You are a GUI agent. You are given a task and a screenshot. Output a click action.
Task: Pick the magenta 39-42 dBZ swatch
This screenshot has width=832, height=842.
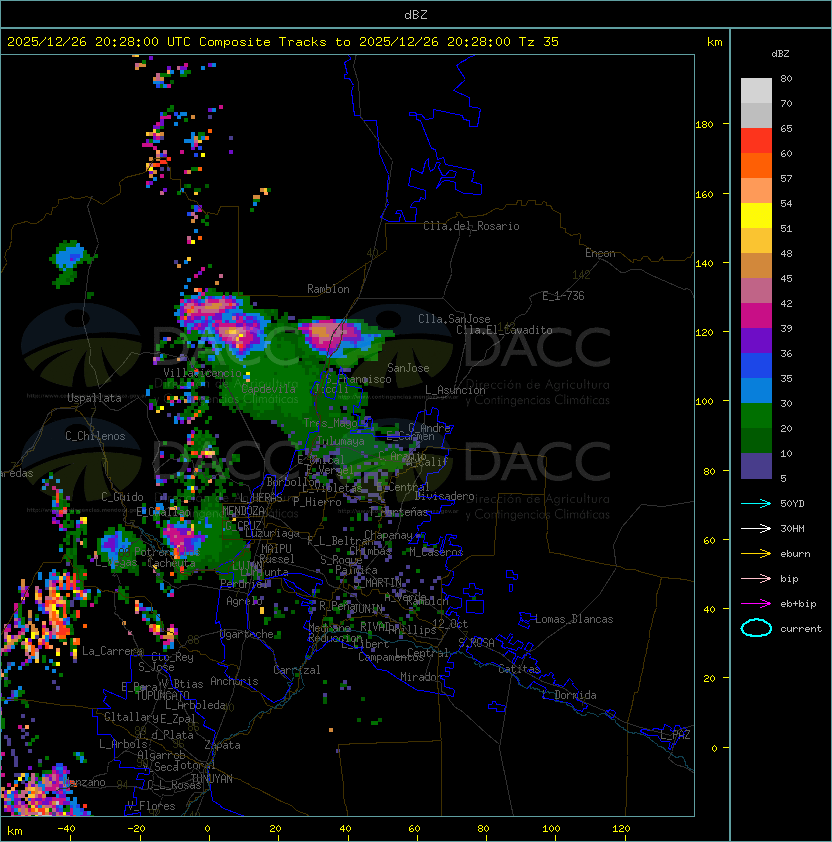click(756, 316)
